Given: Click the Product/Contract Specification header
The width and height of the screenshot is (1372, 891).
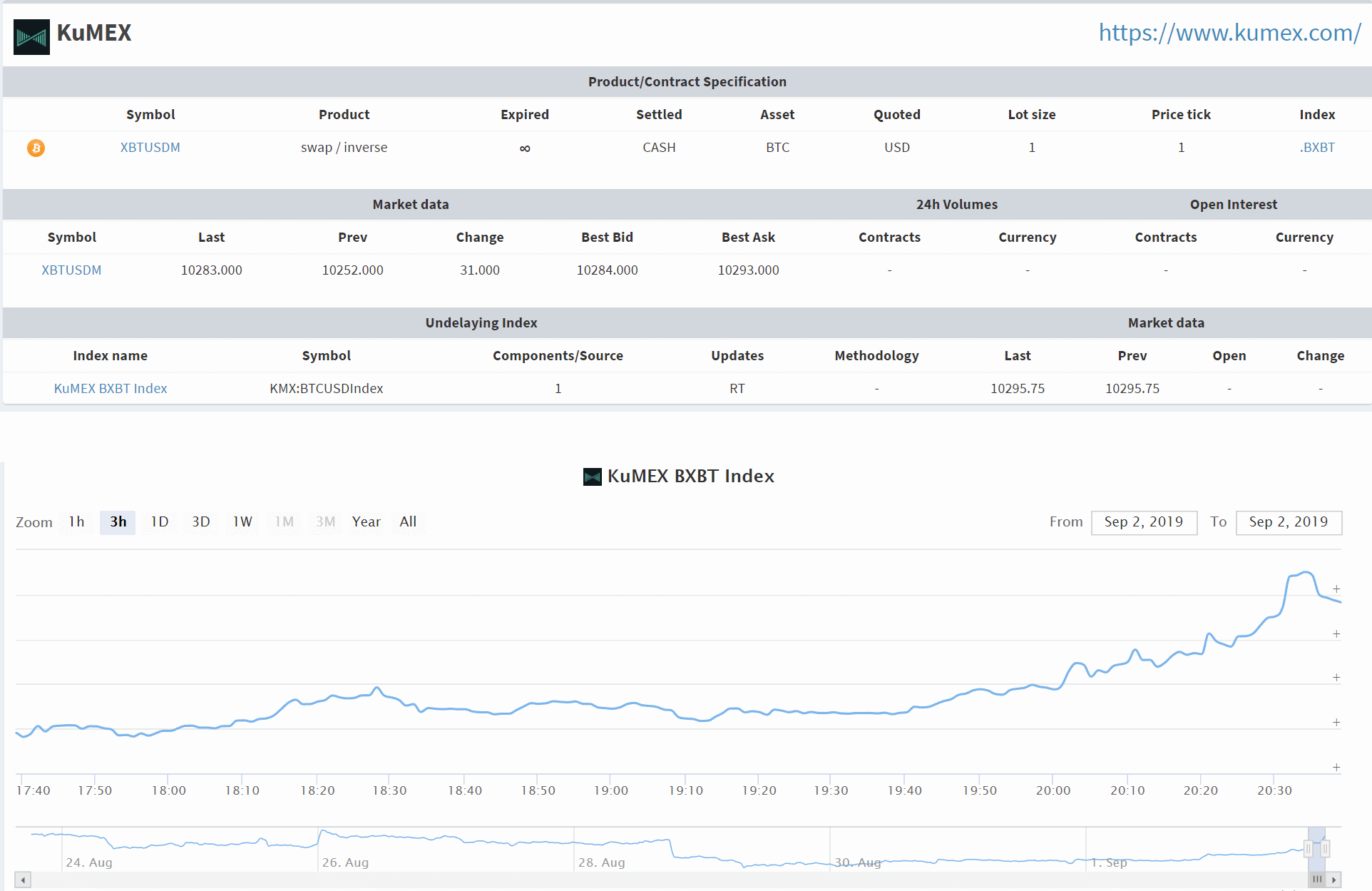Looking at the screenshot, I should pos(687,82).
